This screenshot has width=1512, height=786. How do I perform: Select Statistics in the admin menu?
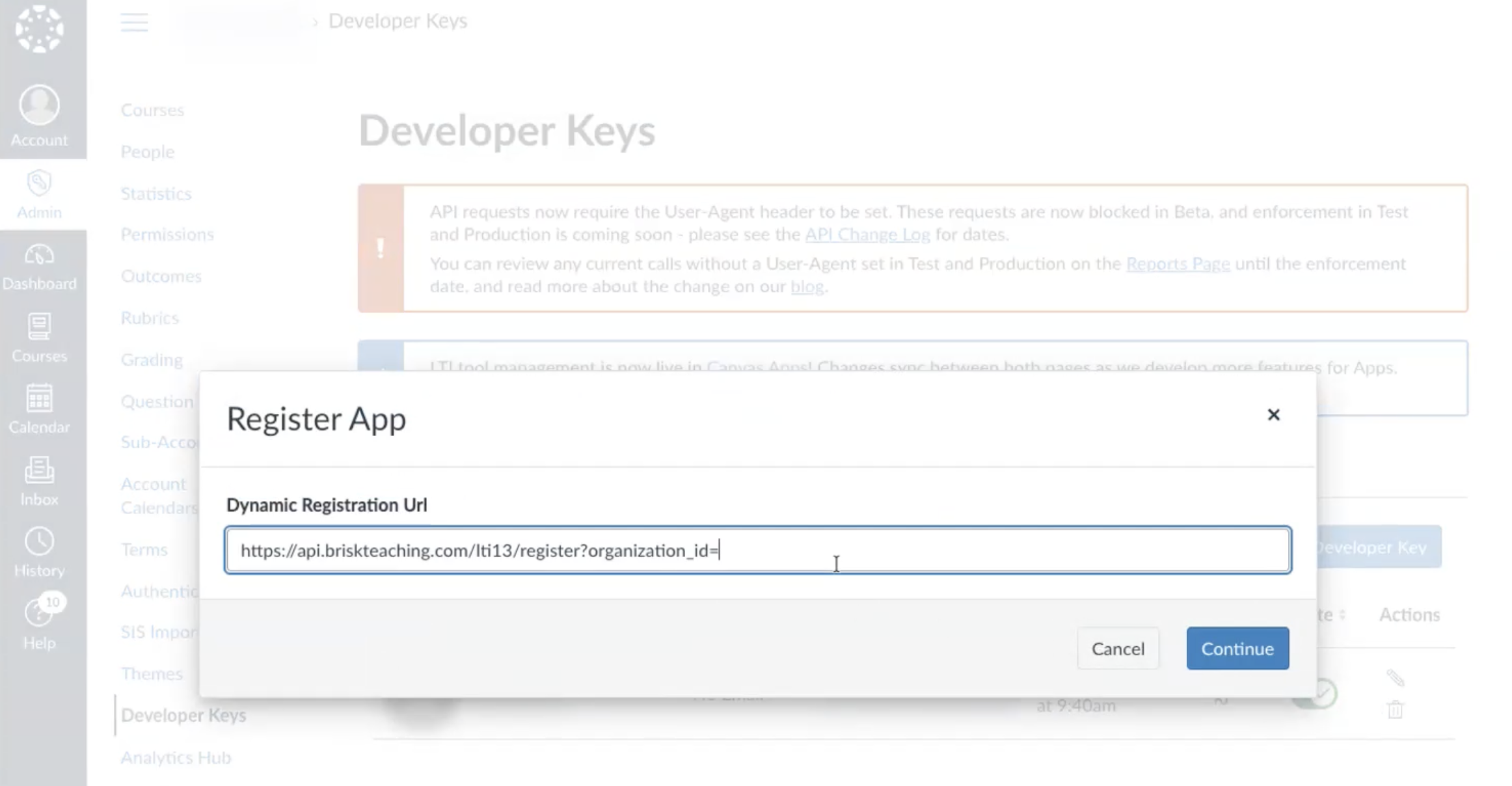[156, 193]
